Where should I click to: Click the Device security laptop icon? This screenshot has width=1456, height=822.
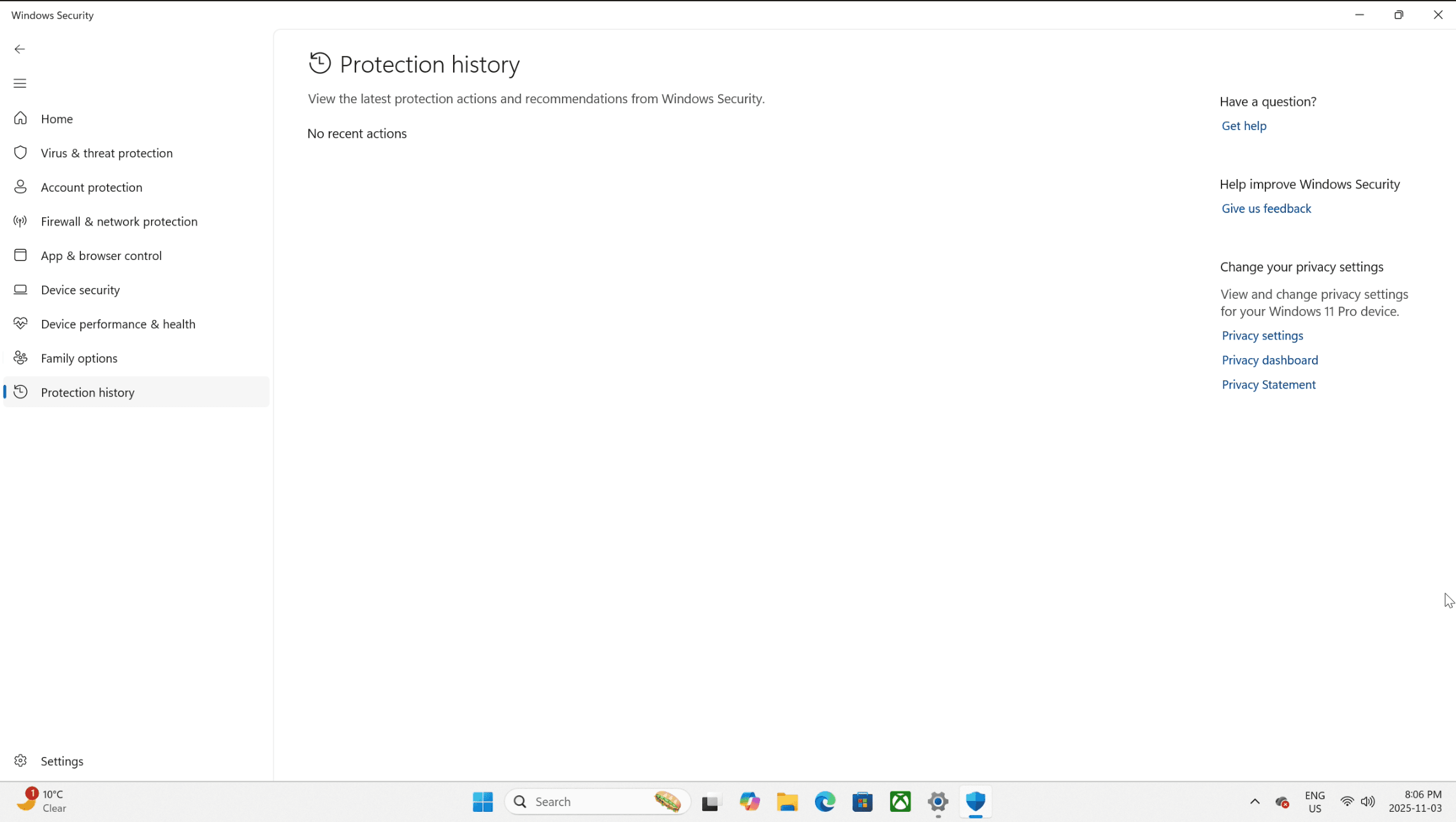pyautogui.click(x=20, y=290)
